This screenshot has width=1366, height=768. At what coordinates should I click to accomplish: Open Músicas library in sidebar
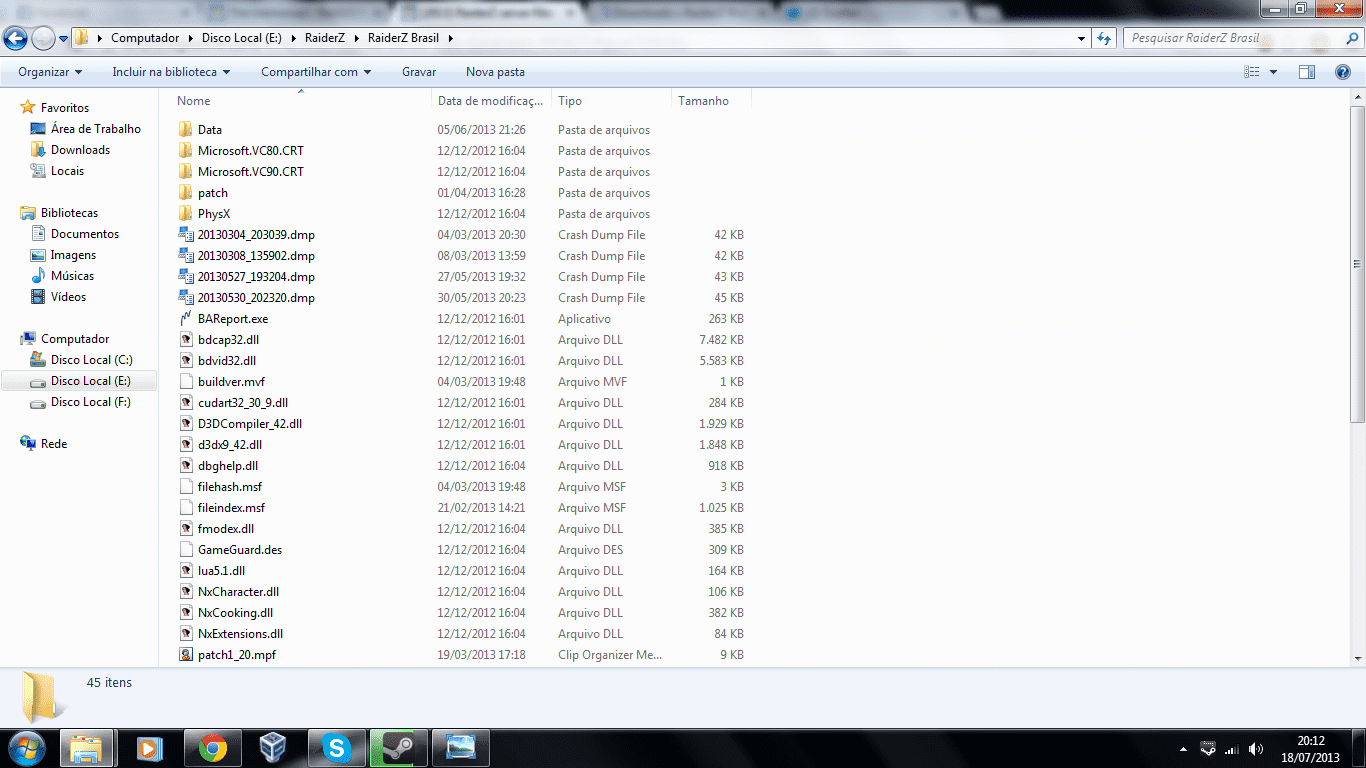[72, 276]
